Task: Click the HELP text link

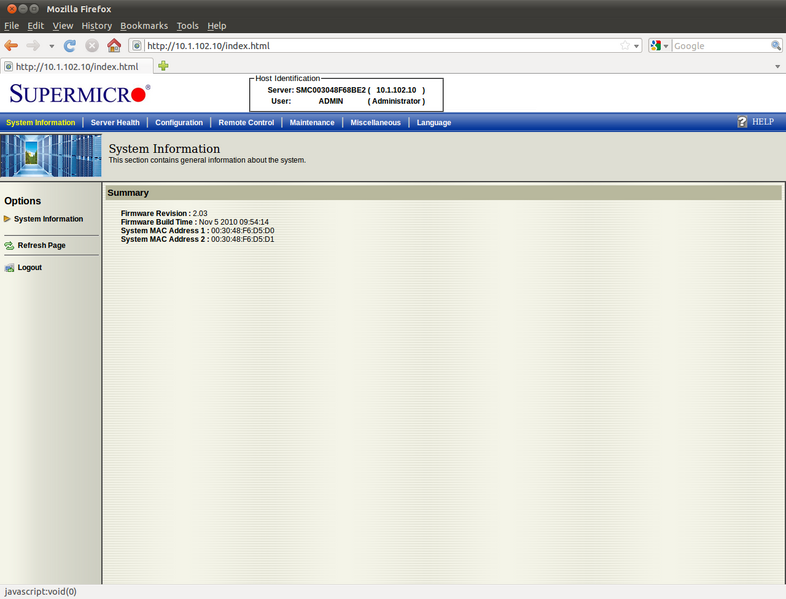Action: click(x=763, y=122)
